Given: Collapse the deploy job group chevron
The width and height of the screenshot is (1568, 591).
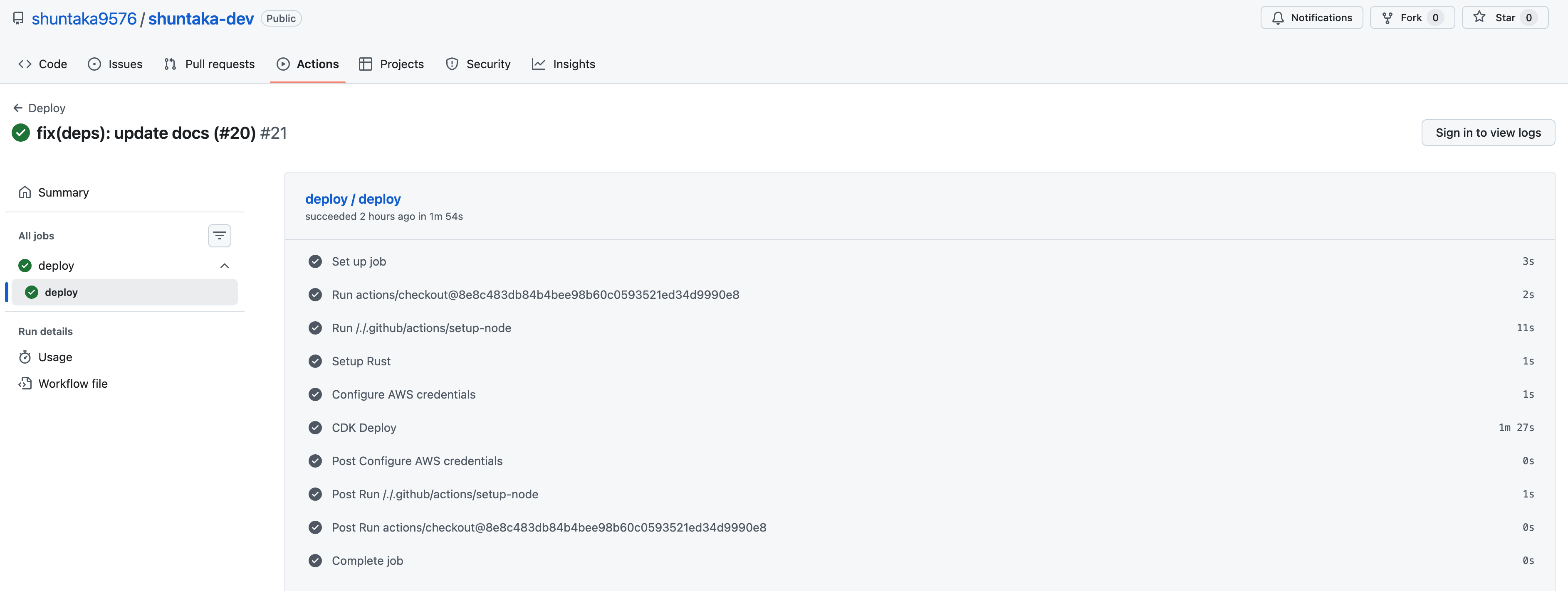Looking at the screenshot, I should (x=225, y=266).
